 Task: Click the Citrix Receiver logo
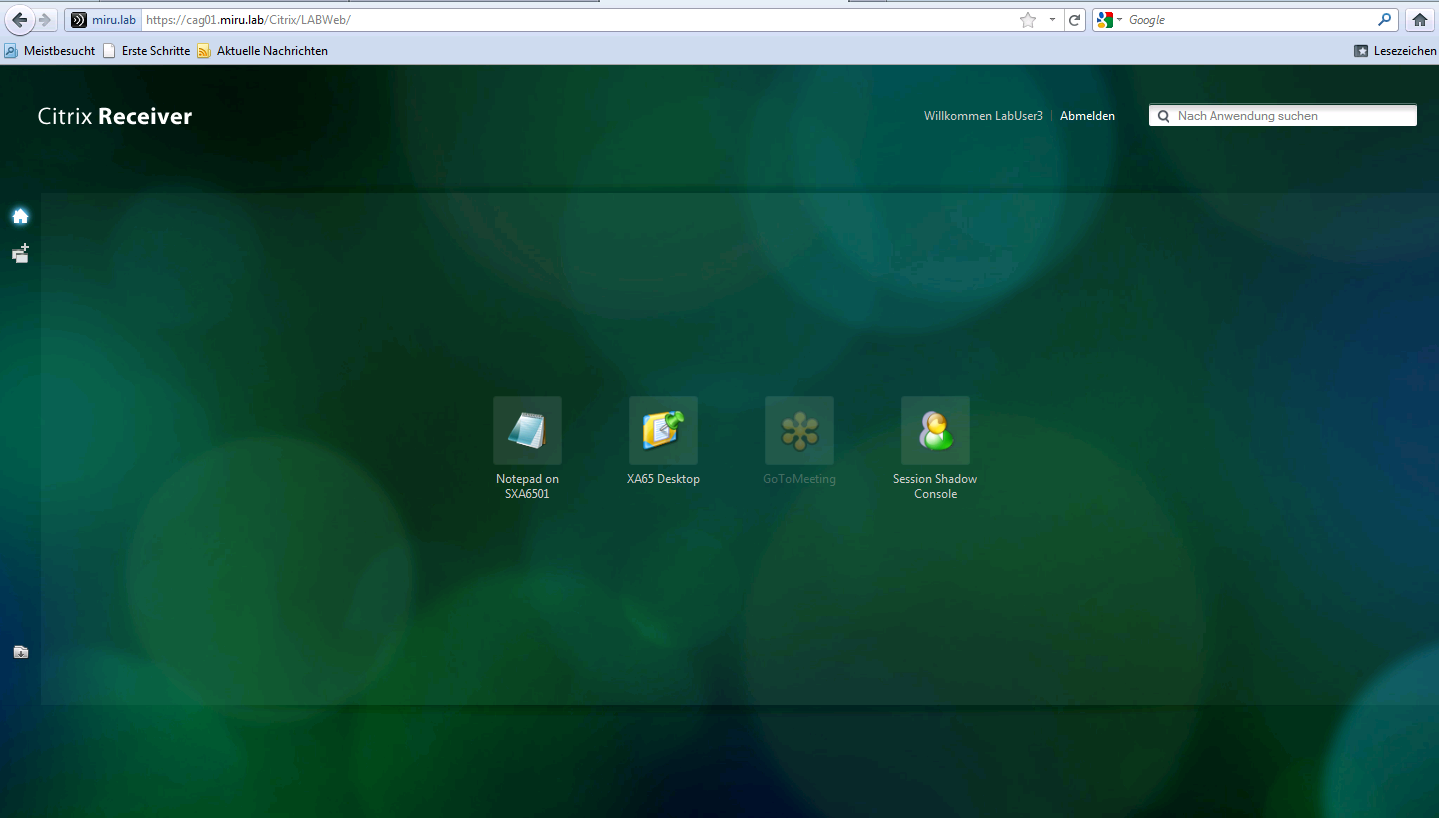115,116
